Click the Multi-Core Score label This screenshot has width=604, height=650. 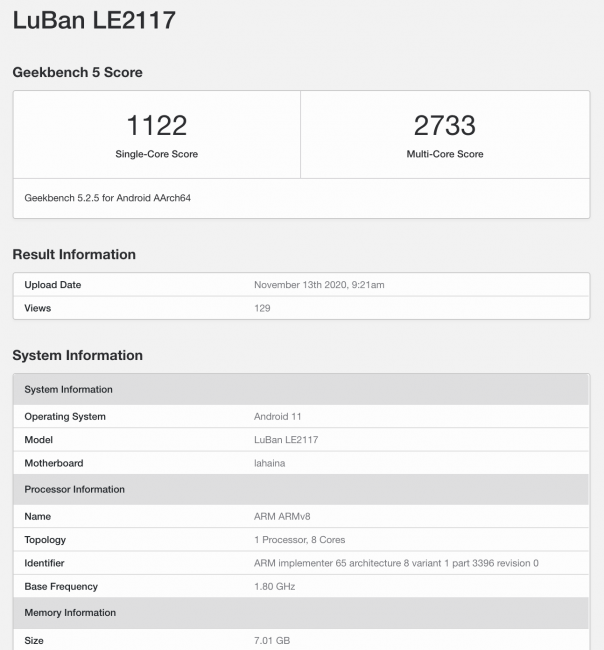click(445, 154)
